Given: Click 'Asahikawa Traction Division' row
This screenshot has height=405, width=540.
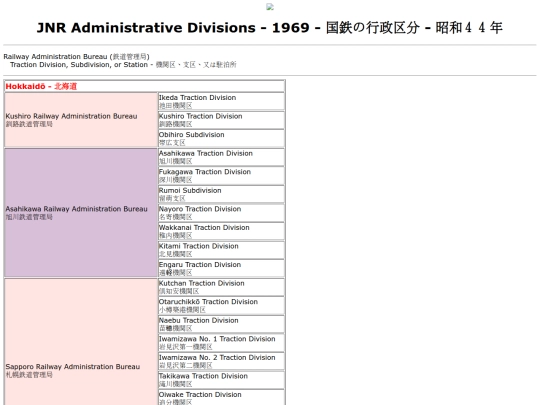Looking at the screenshot, I should pos(221,157).
